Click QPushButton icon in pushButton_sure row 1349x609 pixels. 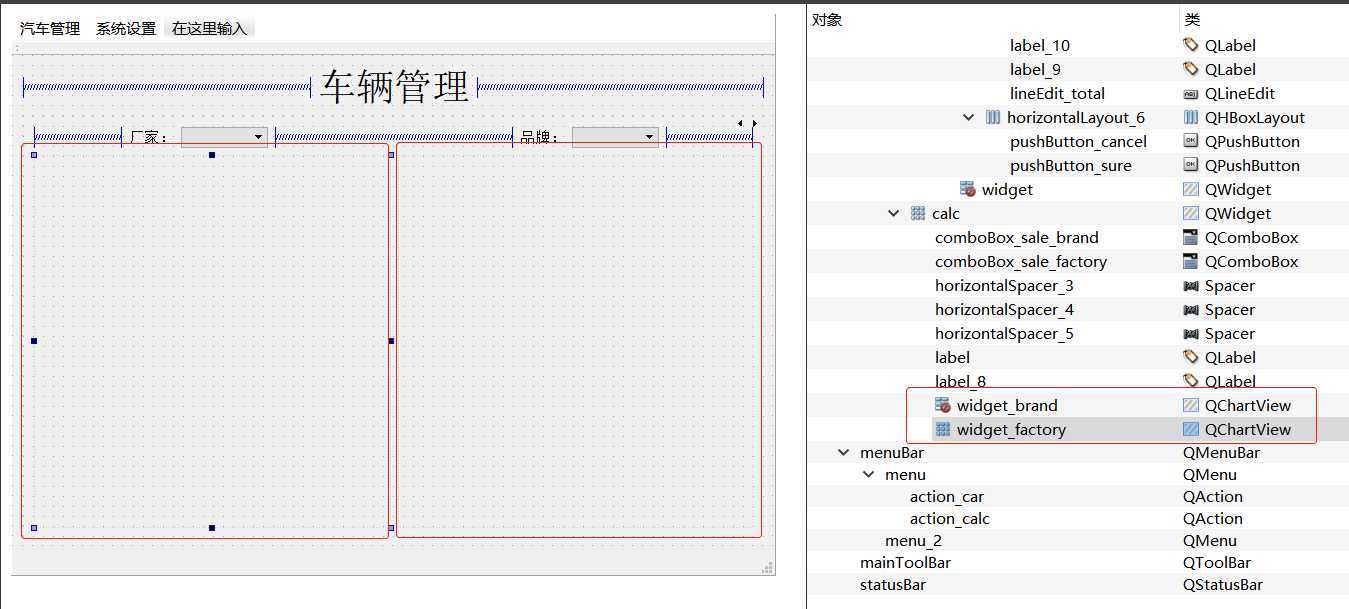[x=1190, y=165]
